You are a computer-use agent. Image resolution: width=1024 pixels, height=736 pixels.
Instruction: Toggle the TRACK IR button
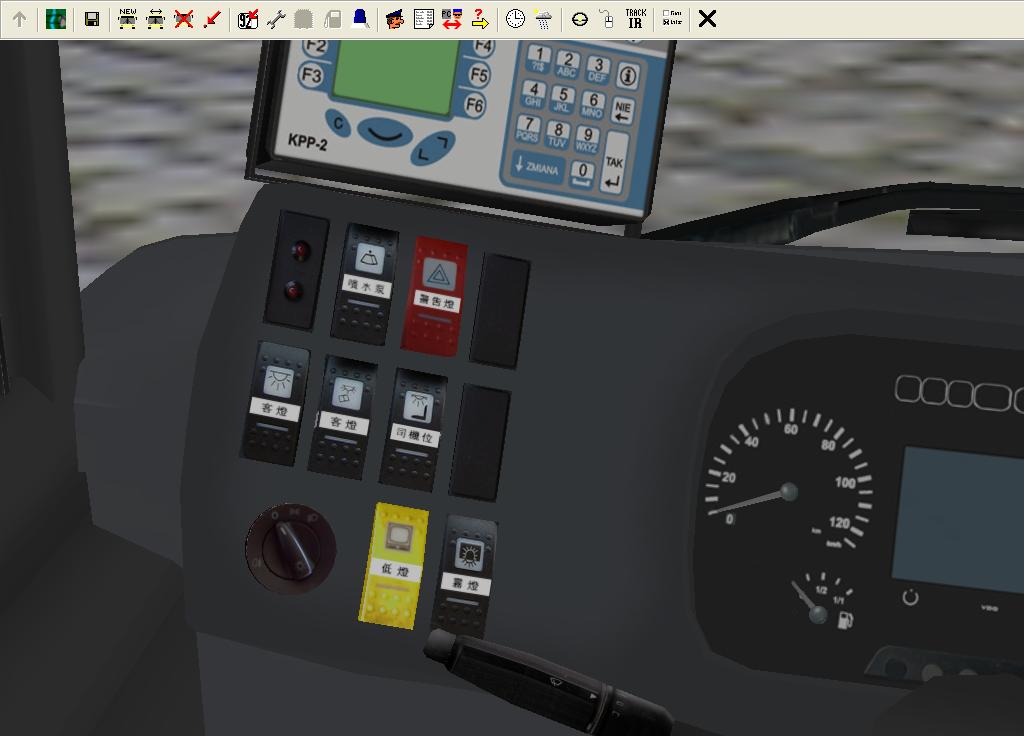pyautogui.click(x=636, y=19)
